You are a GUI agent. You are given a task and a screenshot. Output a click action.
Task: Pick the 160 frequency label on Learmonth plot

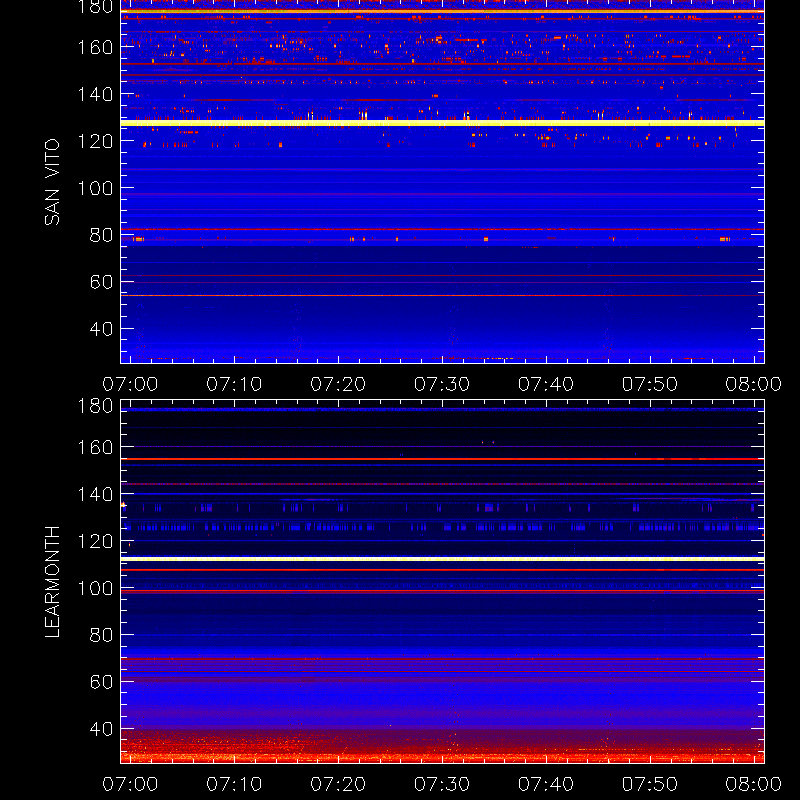pos(95,447)
